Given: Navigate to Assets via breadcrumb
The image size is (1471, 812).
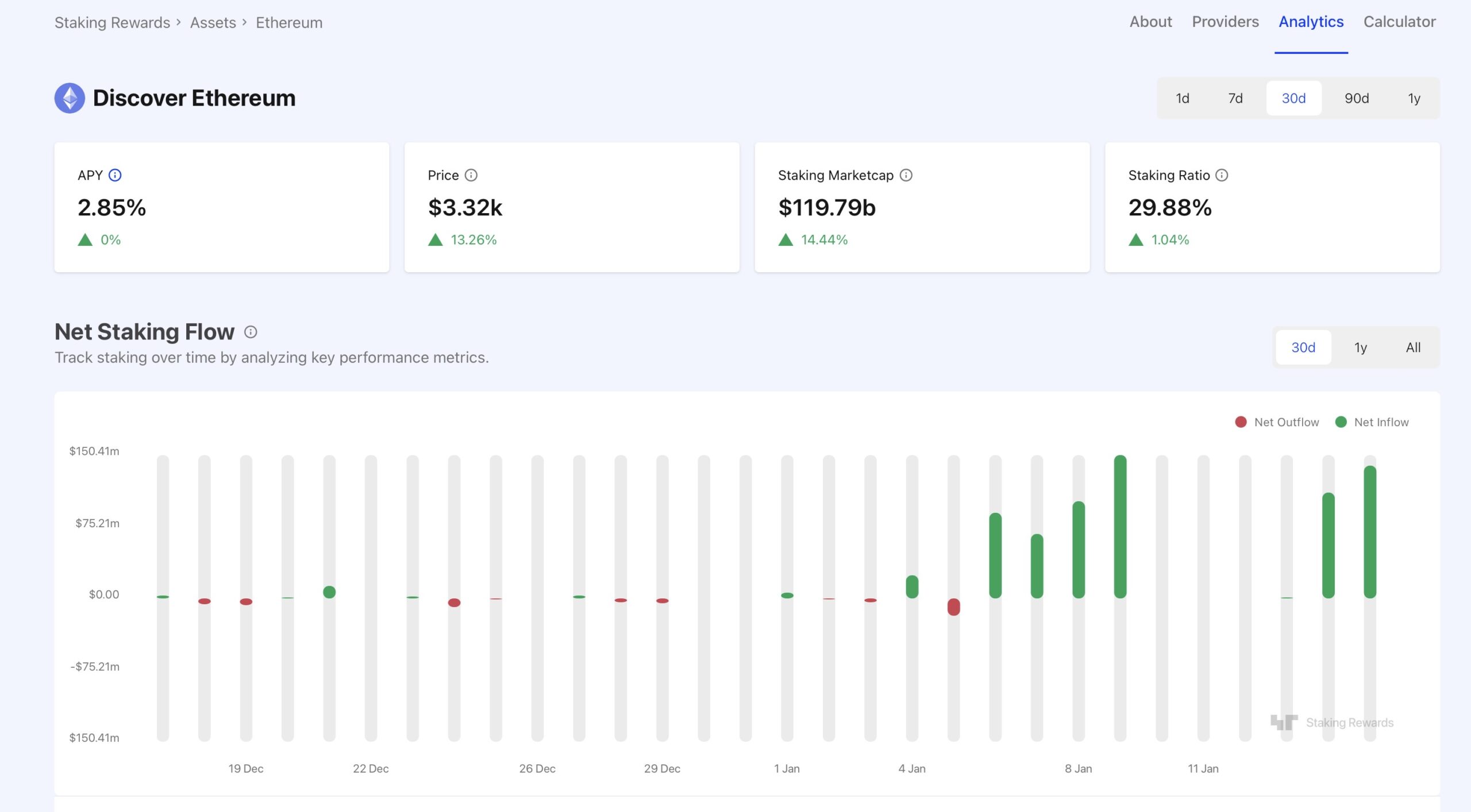Looking at the screenshot, I should click(212, 22).
